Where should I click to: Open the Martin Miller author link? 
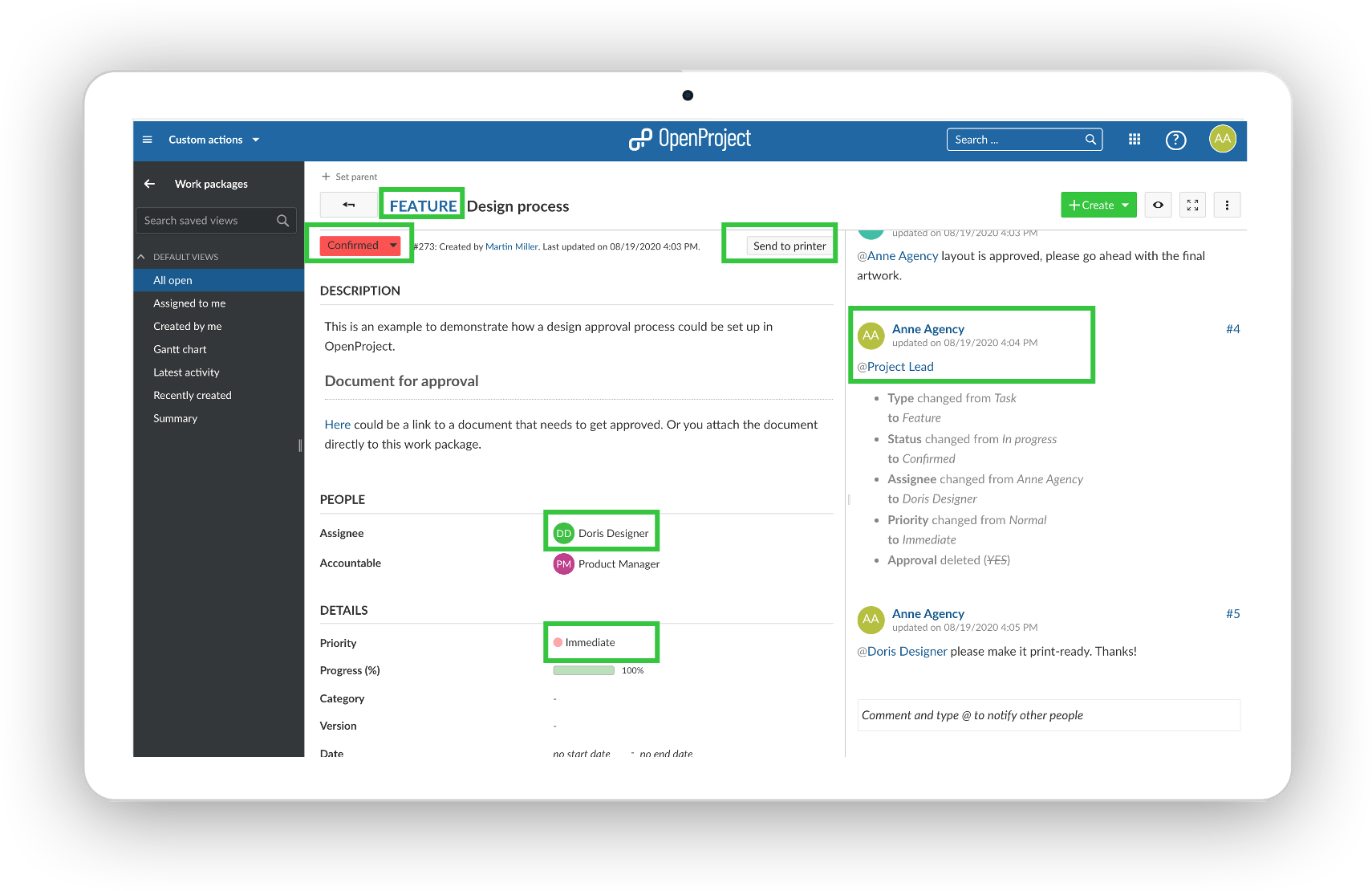(x=511, y=246)
